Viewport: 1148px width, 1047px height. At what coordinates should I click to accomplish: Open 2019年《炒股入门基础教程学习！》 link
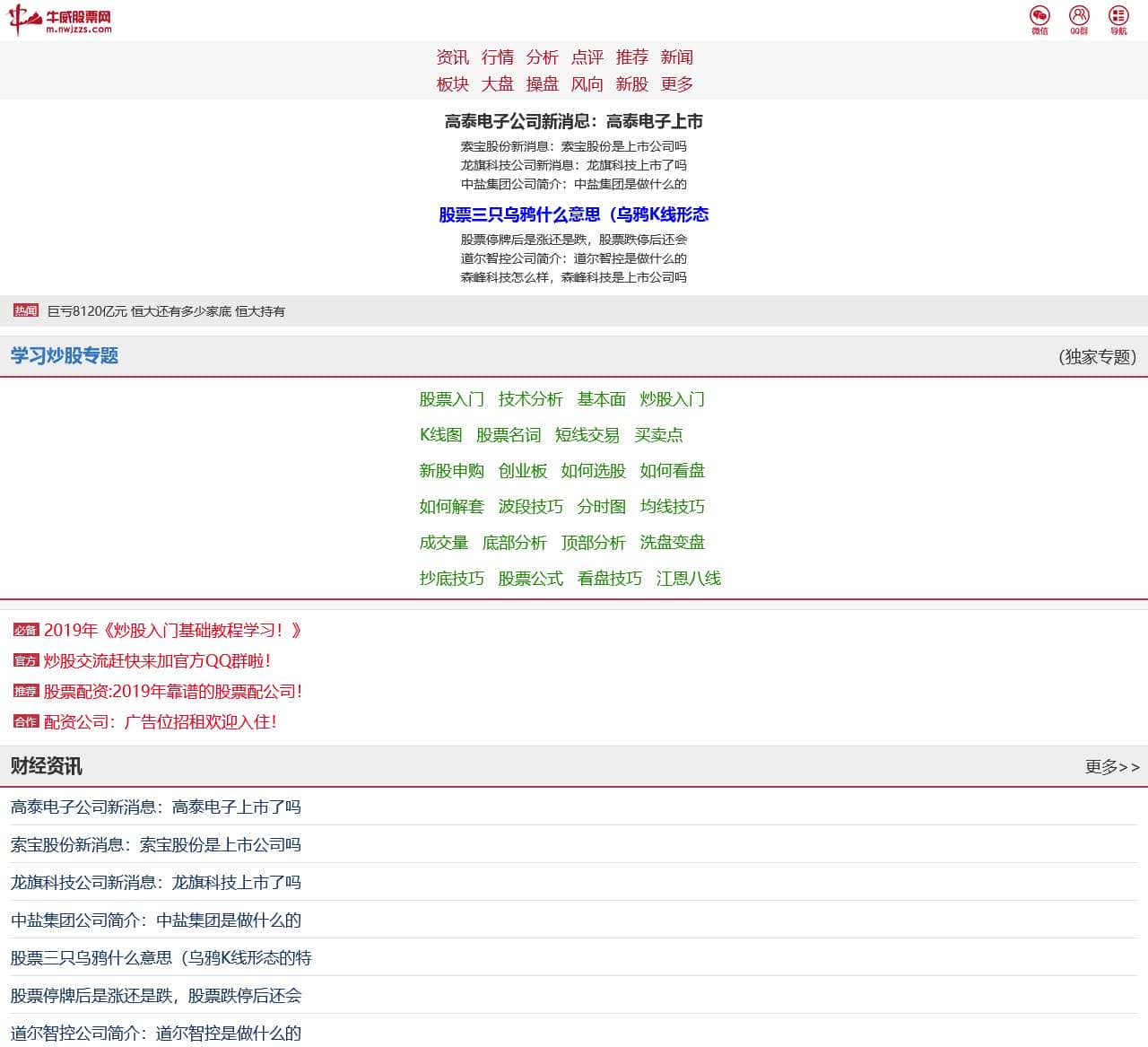pos(173,631)
